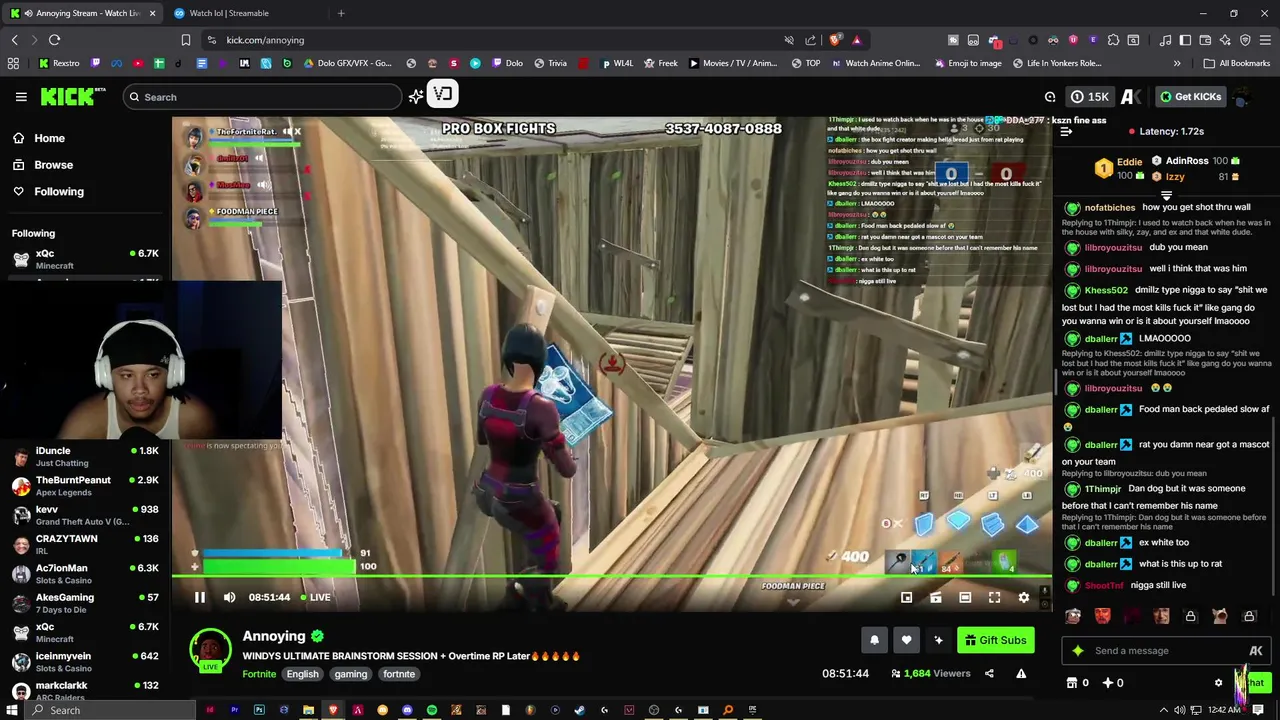The width and height of the screenshot is (1280, 720).
Task: Open the user profile avatar menu
Action: pos(1242,97)
